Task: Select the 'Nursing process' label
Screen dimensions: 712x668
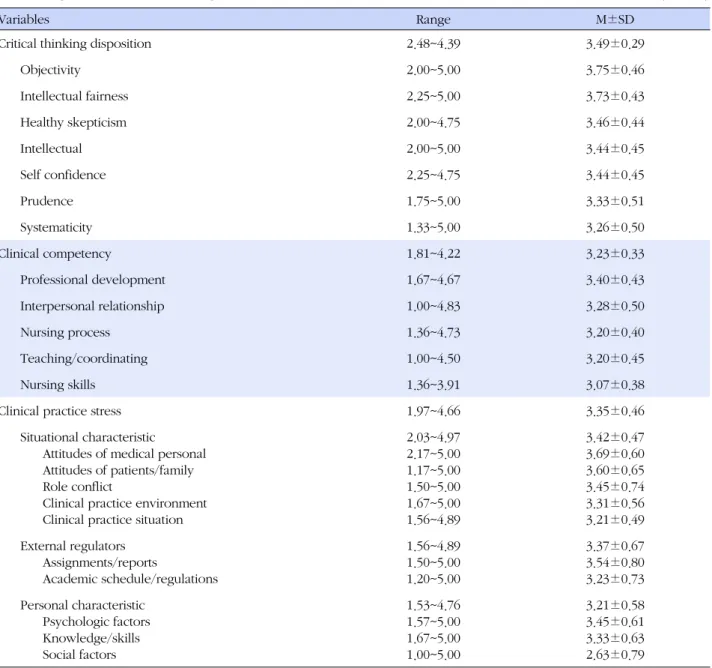Action: tap(65, 332)
